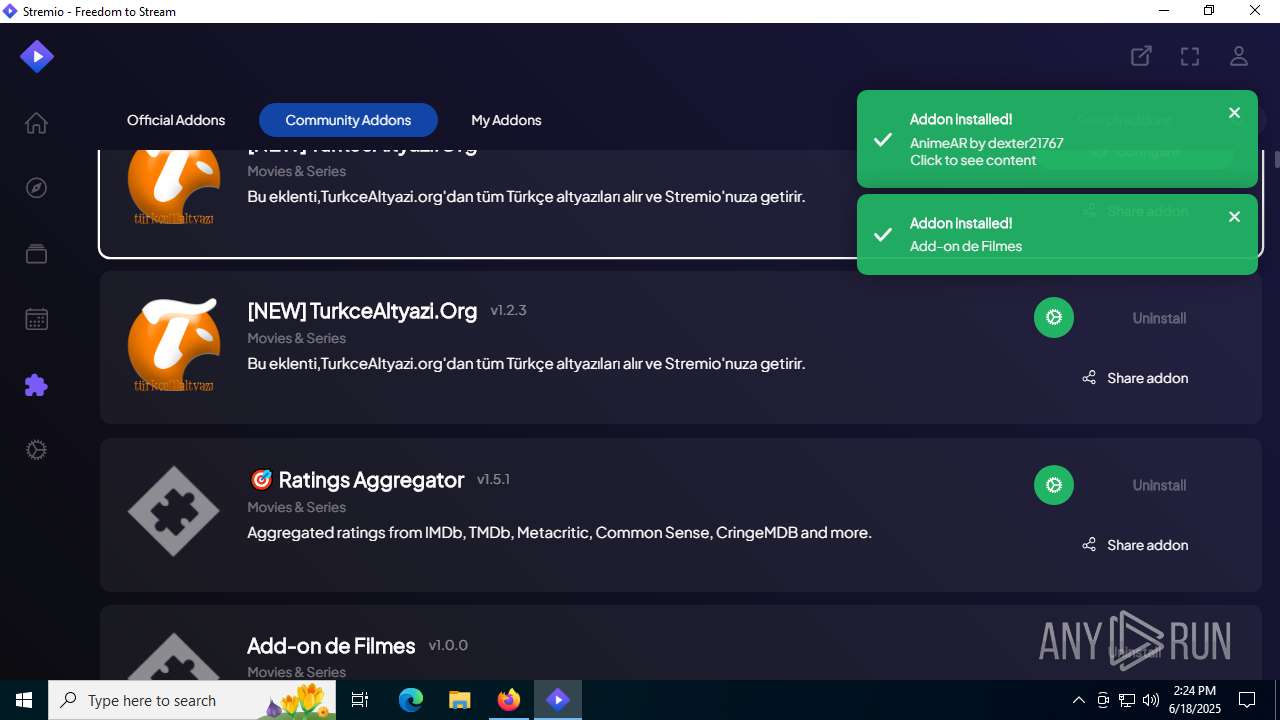This screenshot has height=720, width=1280.
Task: Share the Ratings Aggregator addon
Action: [x=1135, y=545]
